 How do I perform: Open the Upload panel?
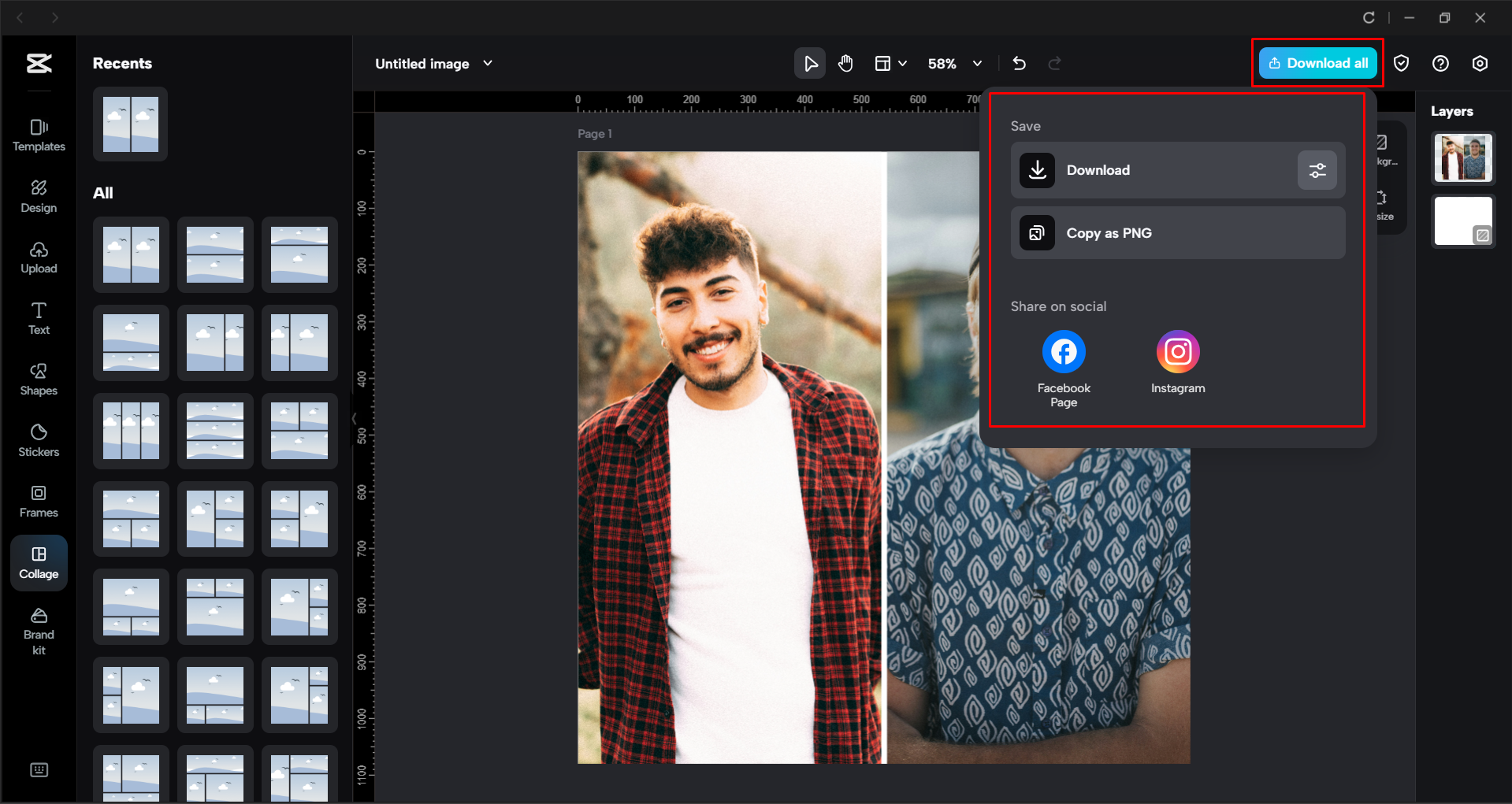click(39, 258)
